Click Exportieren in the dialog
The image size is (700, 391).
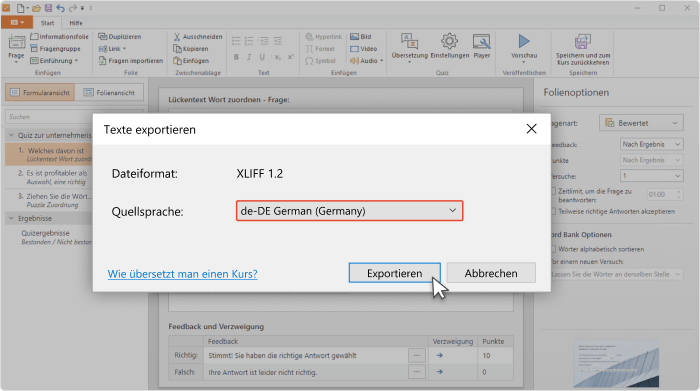394,273
